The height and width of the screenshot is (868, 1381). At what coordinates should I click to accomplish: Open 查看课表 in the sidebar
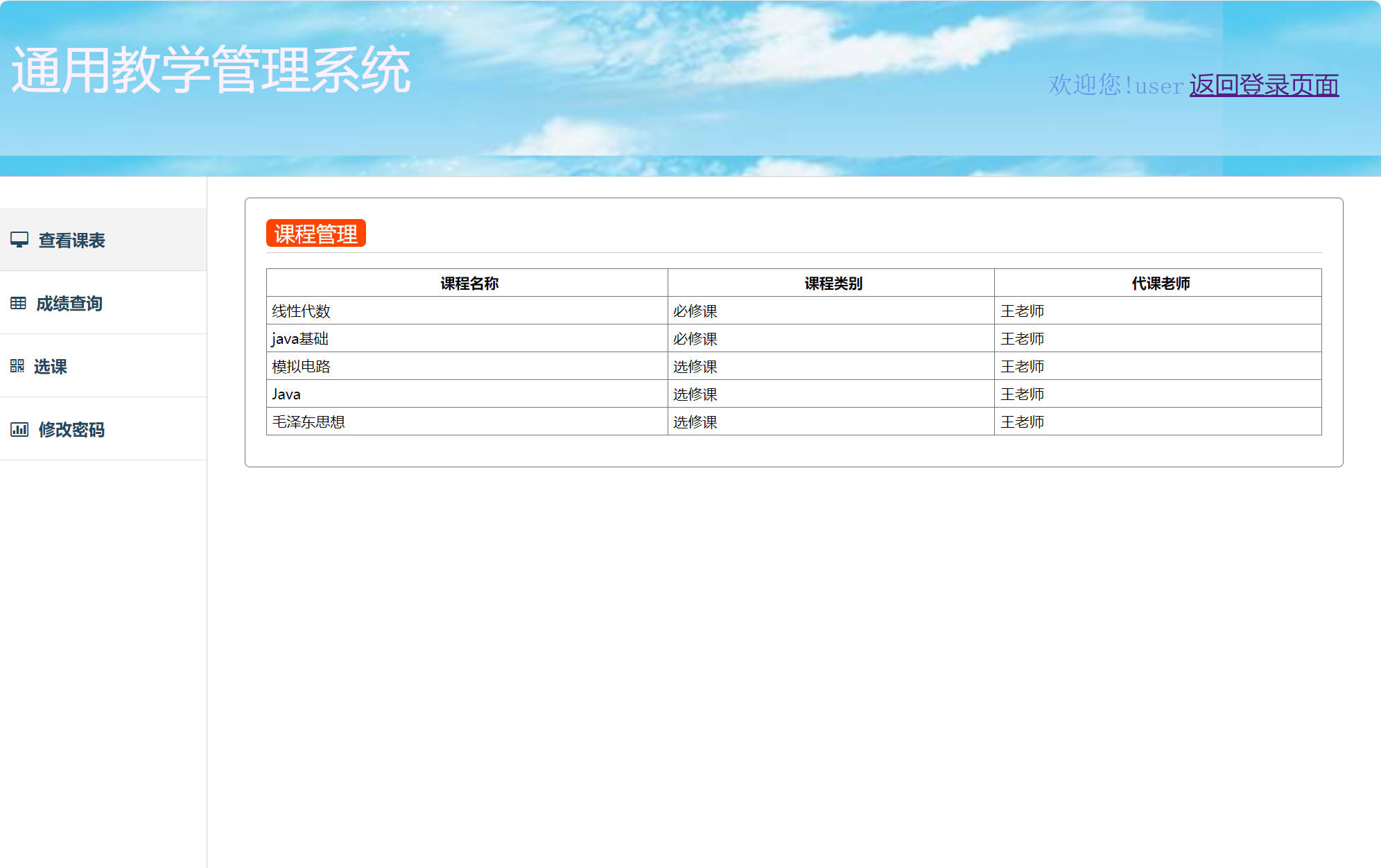(71, 241)
